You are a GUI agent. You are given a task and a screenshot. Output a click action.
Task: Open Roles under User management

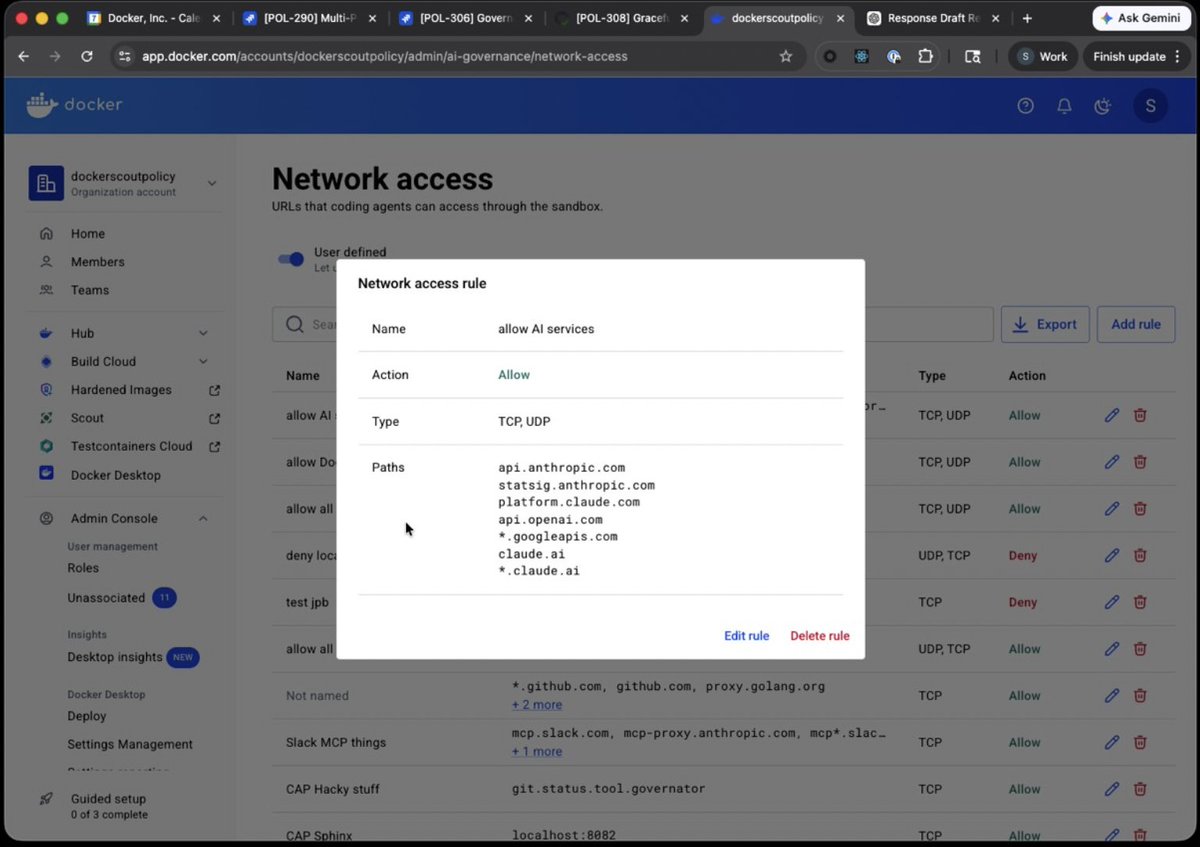point(83,568)
